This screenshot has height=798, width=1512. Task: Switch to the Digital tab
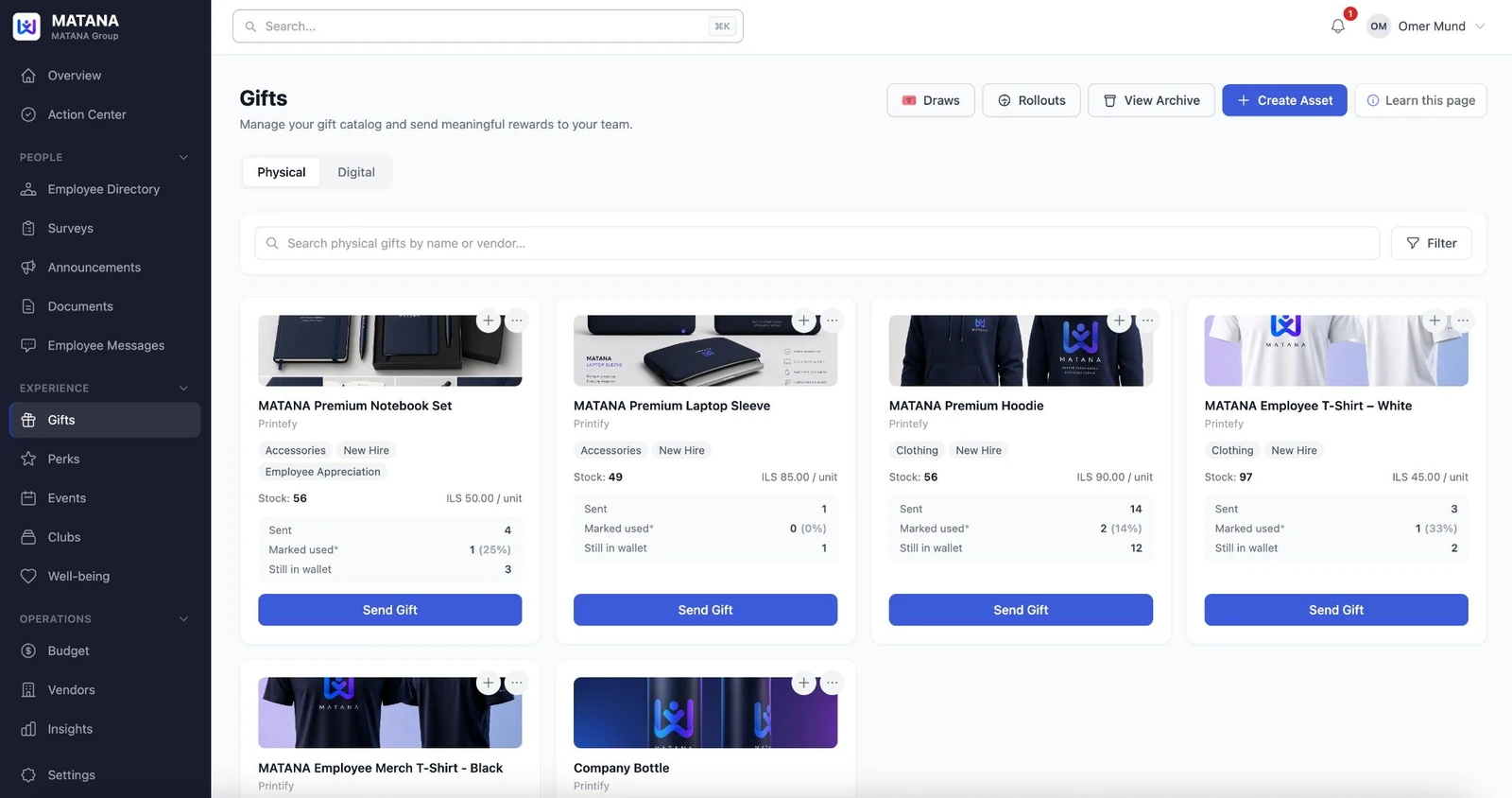pos(356,172)
